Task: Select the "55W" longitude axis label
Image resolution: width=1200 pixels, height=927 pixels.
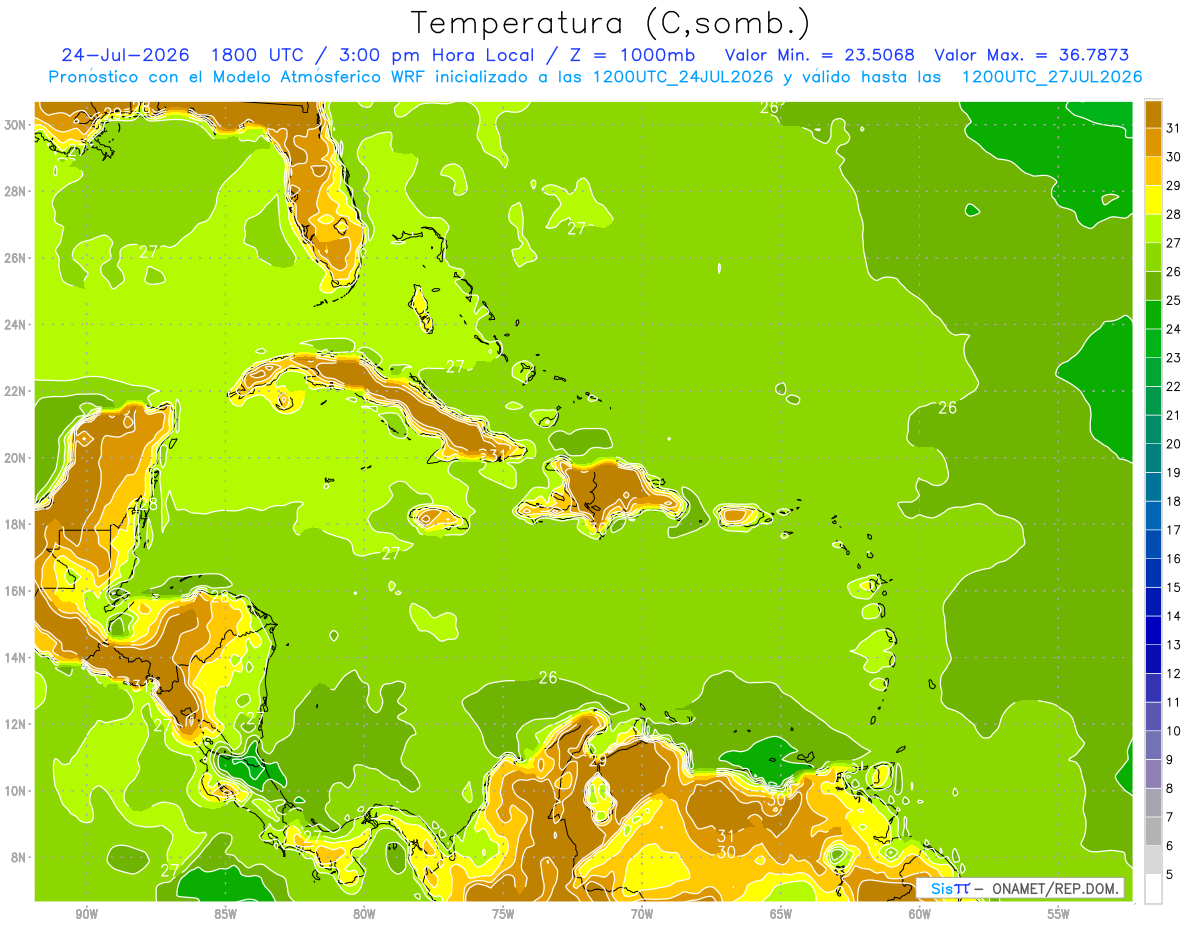Action: click(1059, 914)
